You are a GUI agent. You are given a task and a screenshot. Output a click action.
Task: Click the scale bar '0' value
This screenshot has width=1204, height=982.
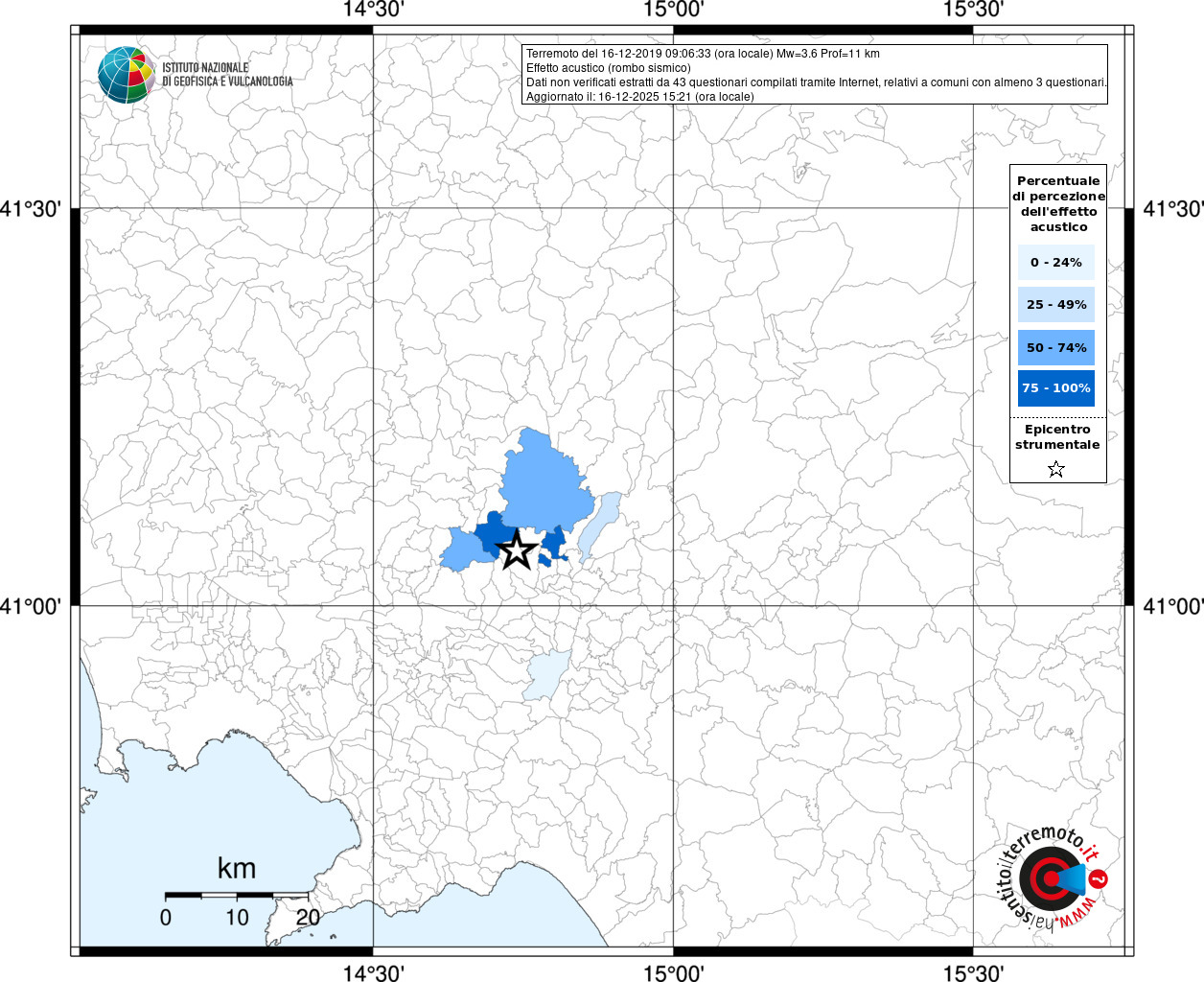(166, 918)
